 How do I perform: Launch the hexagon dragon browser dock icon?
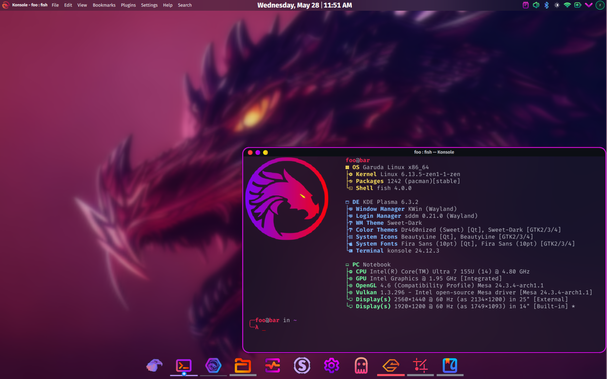click(x=213, y=365)
